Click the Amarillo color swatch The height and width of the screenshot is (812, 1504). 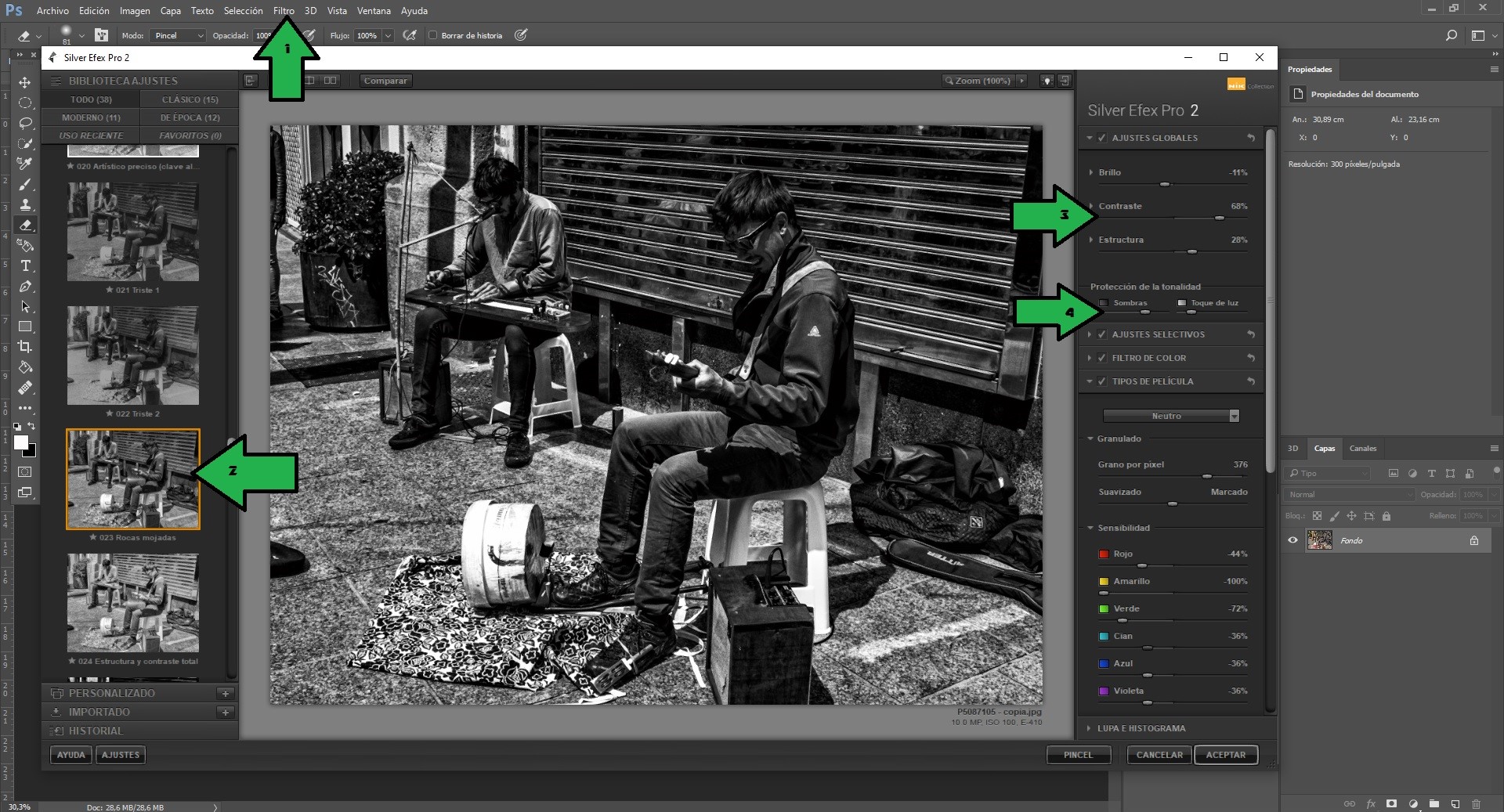point(1104,581)
